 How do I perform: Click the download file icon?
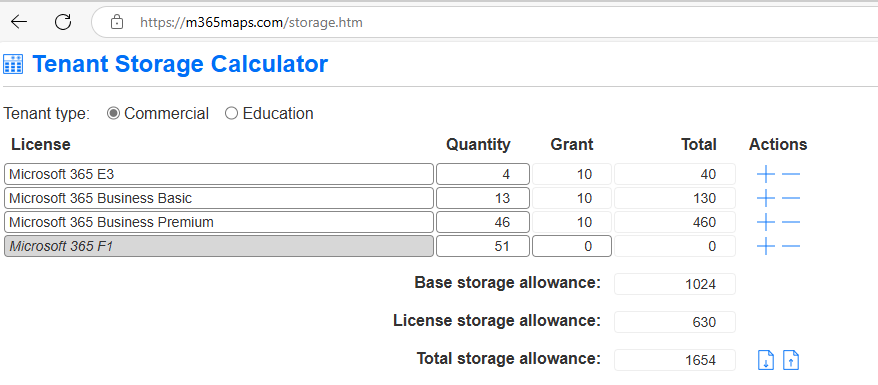pyautogui.click(x=765, y=360)
